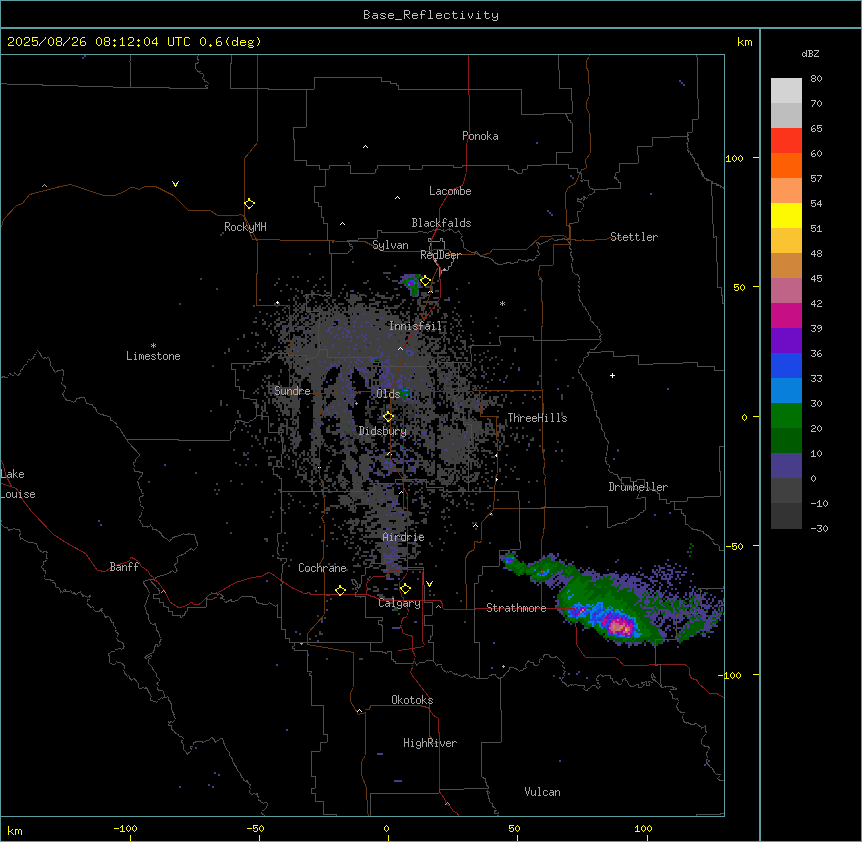The height and width of the screenshot is (842, 862).
Task: Click the white plus marker east of ThreeHills
Action: click(612, 375)
